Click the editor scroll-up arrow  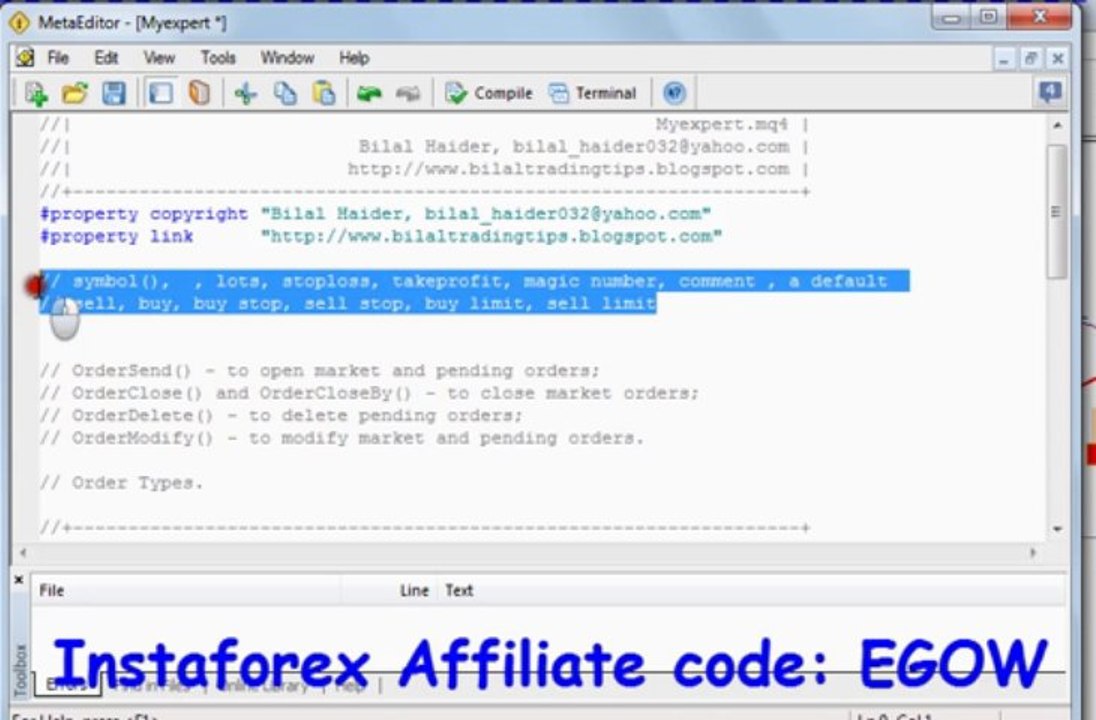[1057, 125]
